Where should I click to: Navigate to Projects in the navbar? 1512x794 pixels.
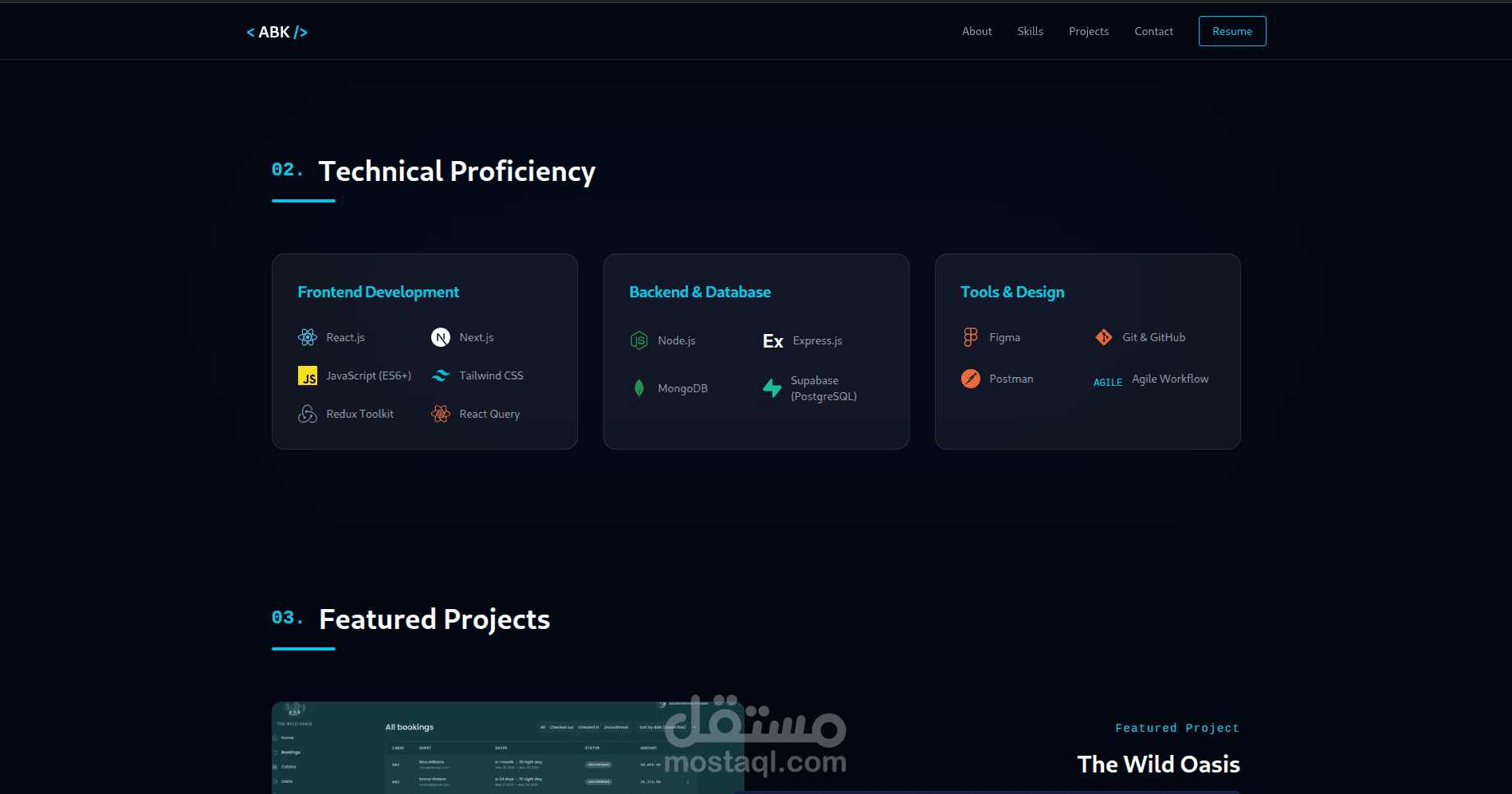(1089, 31)
